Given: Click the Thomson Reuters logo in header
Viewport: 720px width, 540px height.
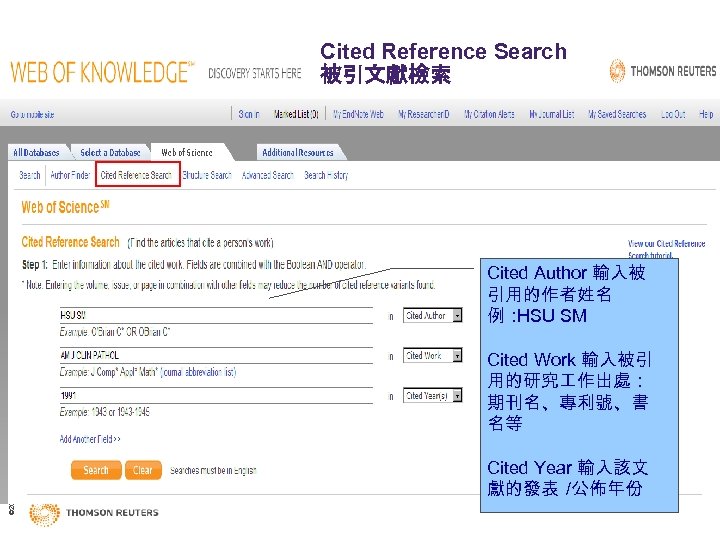Looking at the screenshot, I should [663, 71].
